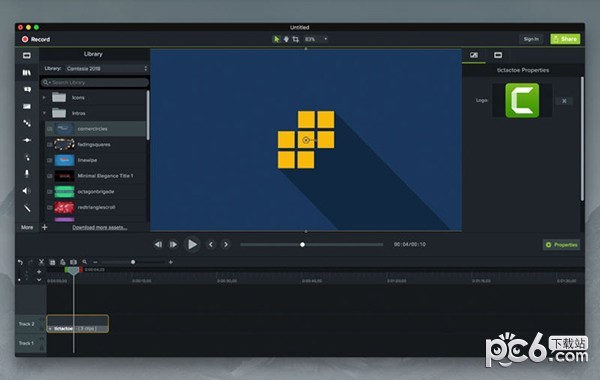Select the tictactoe clip on Track 2
600x380 pixels.
78,324
